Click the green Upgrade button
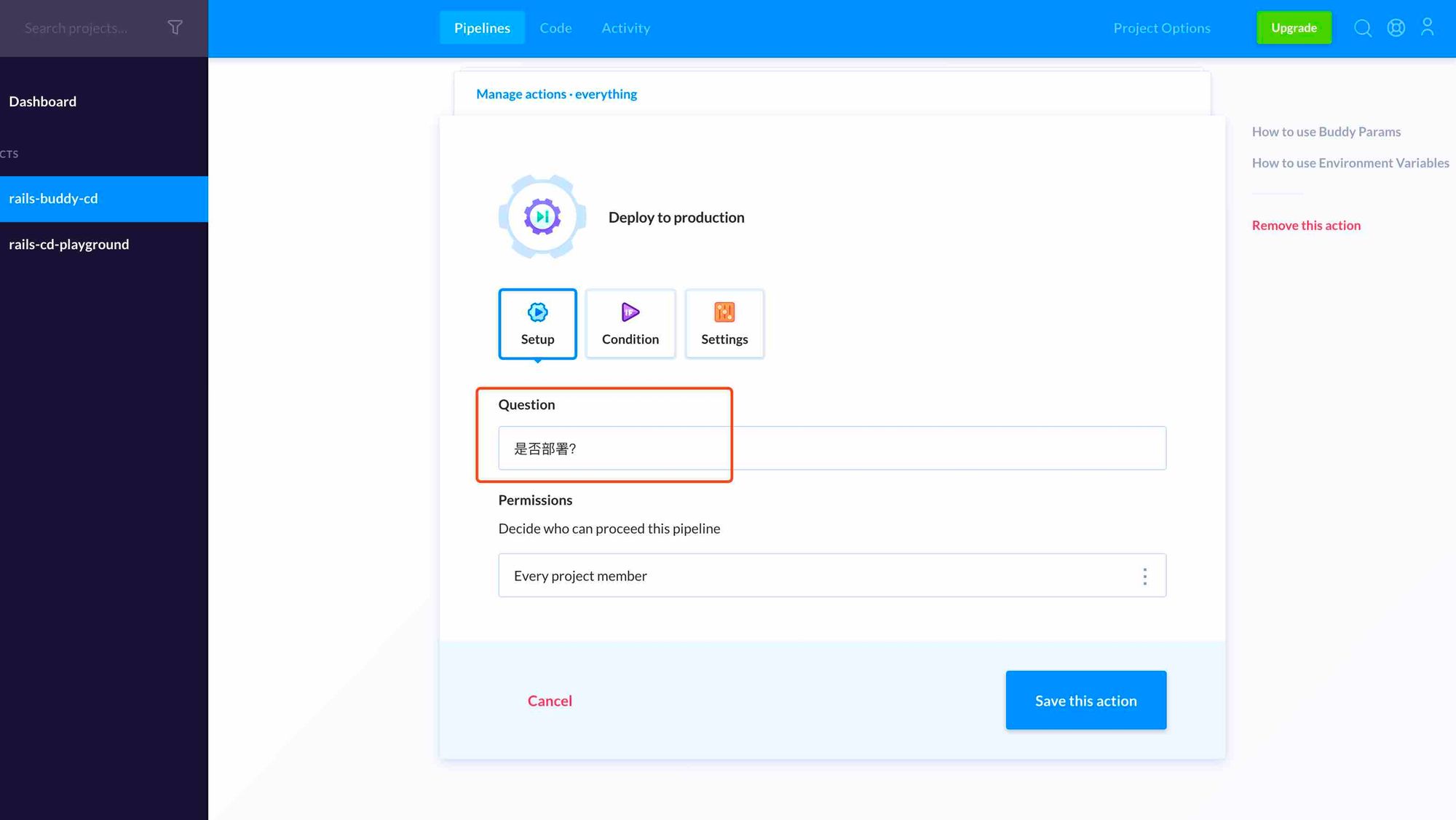 pos(1294,28)
